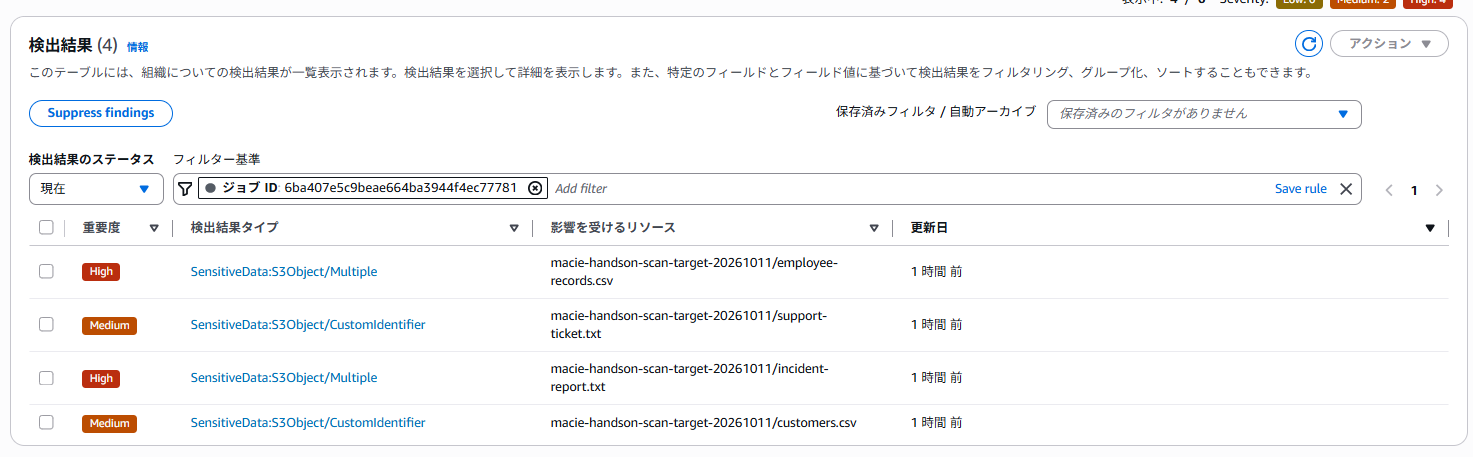Go to next page arrow
The width and height of the screenshot is (1473, 457).
[1439, 190]
